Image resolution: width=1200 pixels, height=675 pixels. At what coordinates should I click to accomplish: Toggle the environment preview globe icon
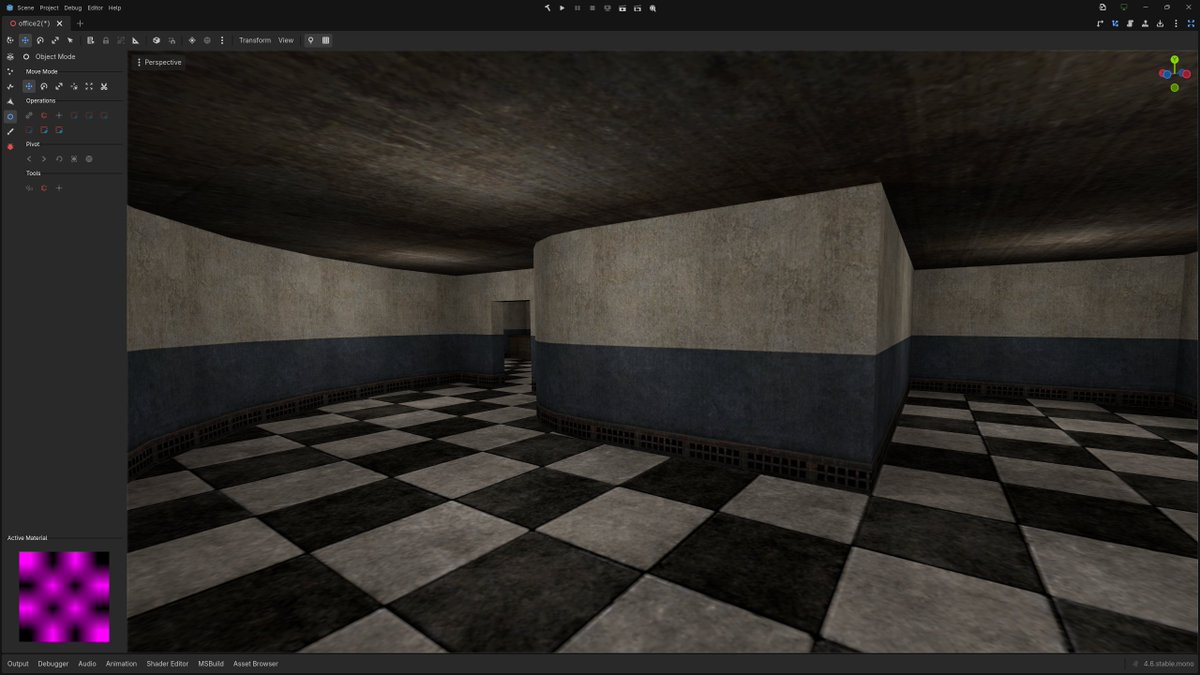point(207,40)
